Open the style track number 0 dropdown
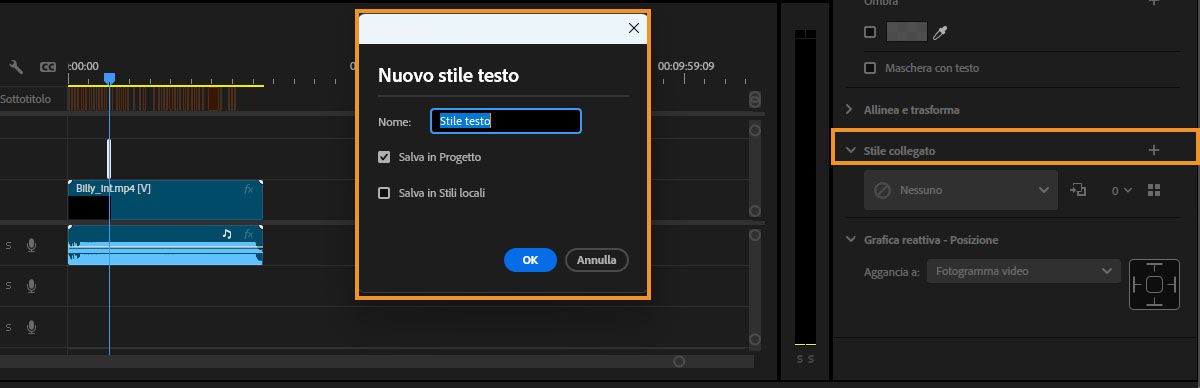 click(x=1122, y=190)
